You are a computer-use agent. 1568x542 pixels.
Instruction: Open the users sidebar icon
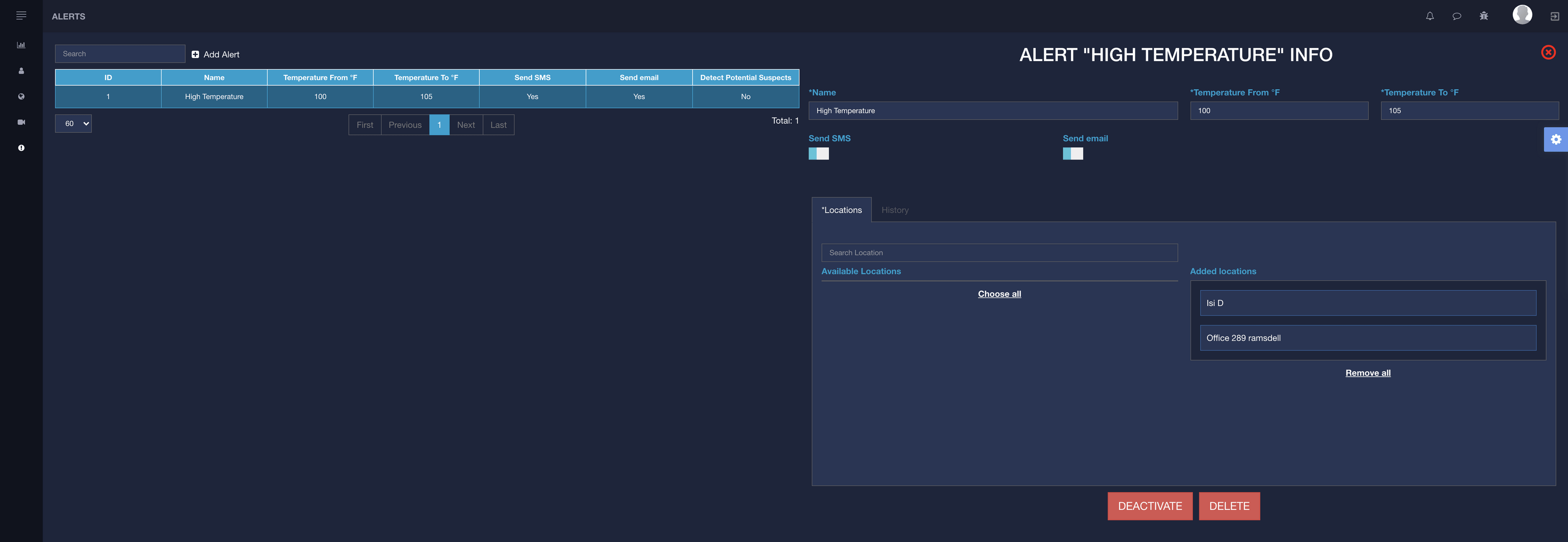click(21, 70)
